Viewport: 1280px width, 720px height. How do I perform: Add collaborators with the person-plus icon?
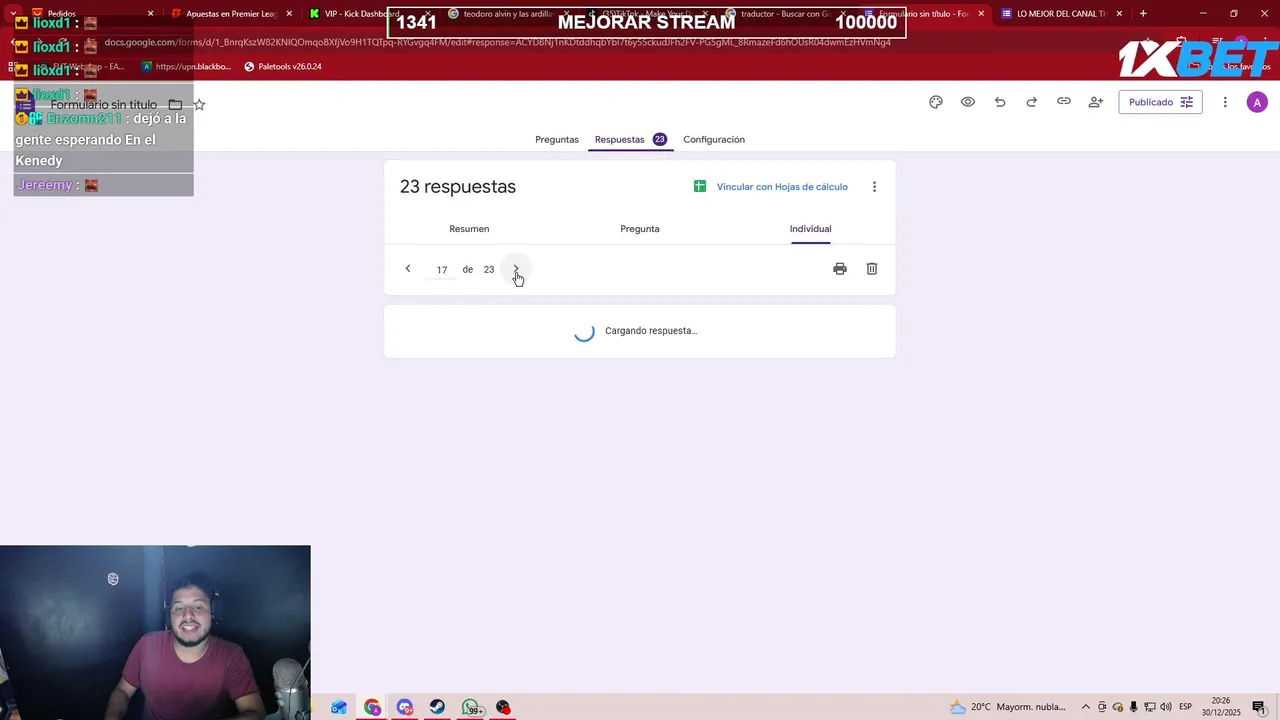(x=1096, y=102)
